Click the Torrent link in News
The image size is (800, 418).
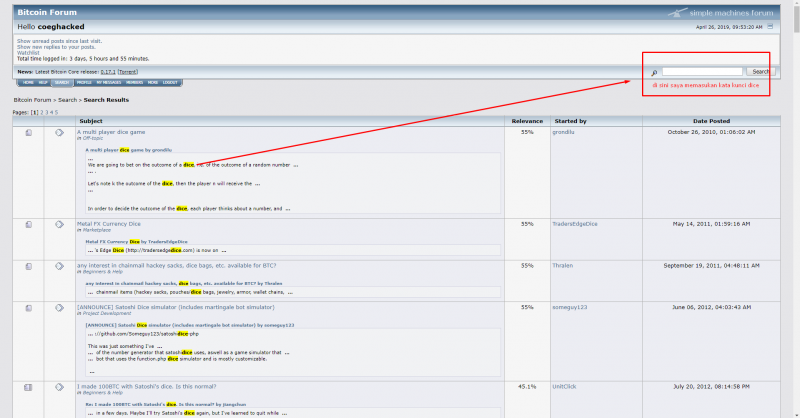(x=128, y=72)
